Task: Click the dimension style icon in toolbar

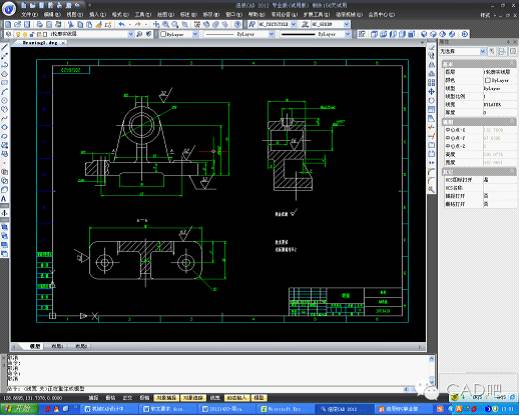Action: coord(305,24)
